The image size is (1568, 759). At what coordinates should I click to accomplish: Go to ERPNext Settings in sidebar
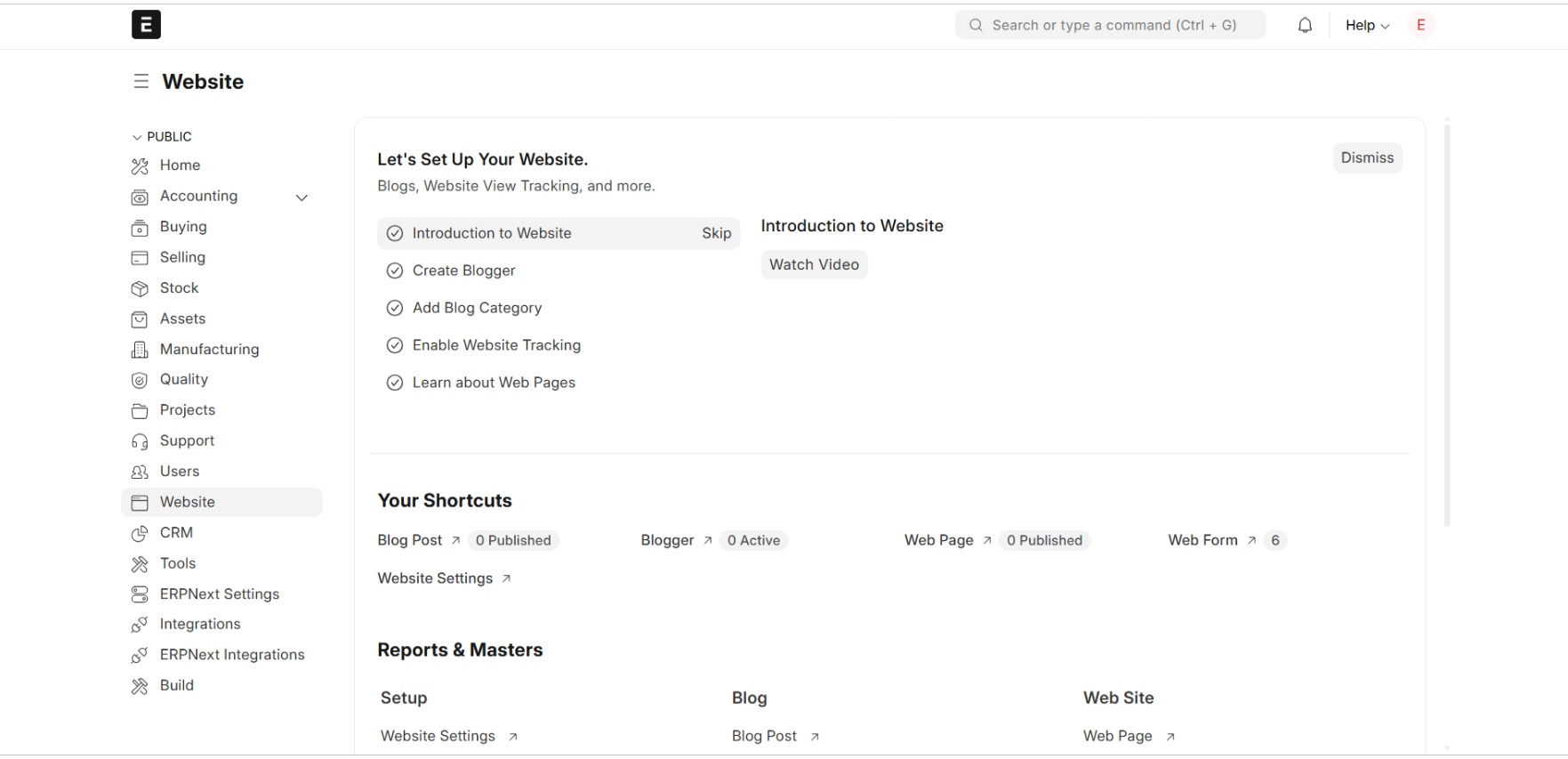coord(221,594)
